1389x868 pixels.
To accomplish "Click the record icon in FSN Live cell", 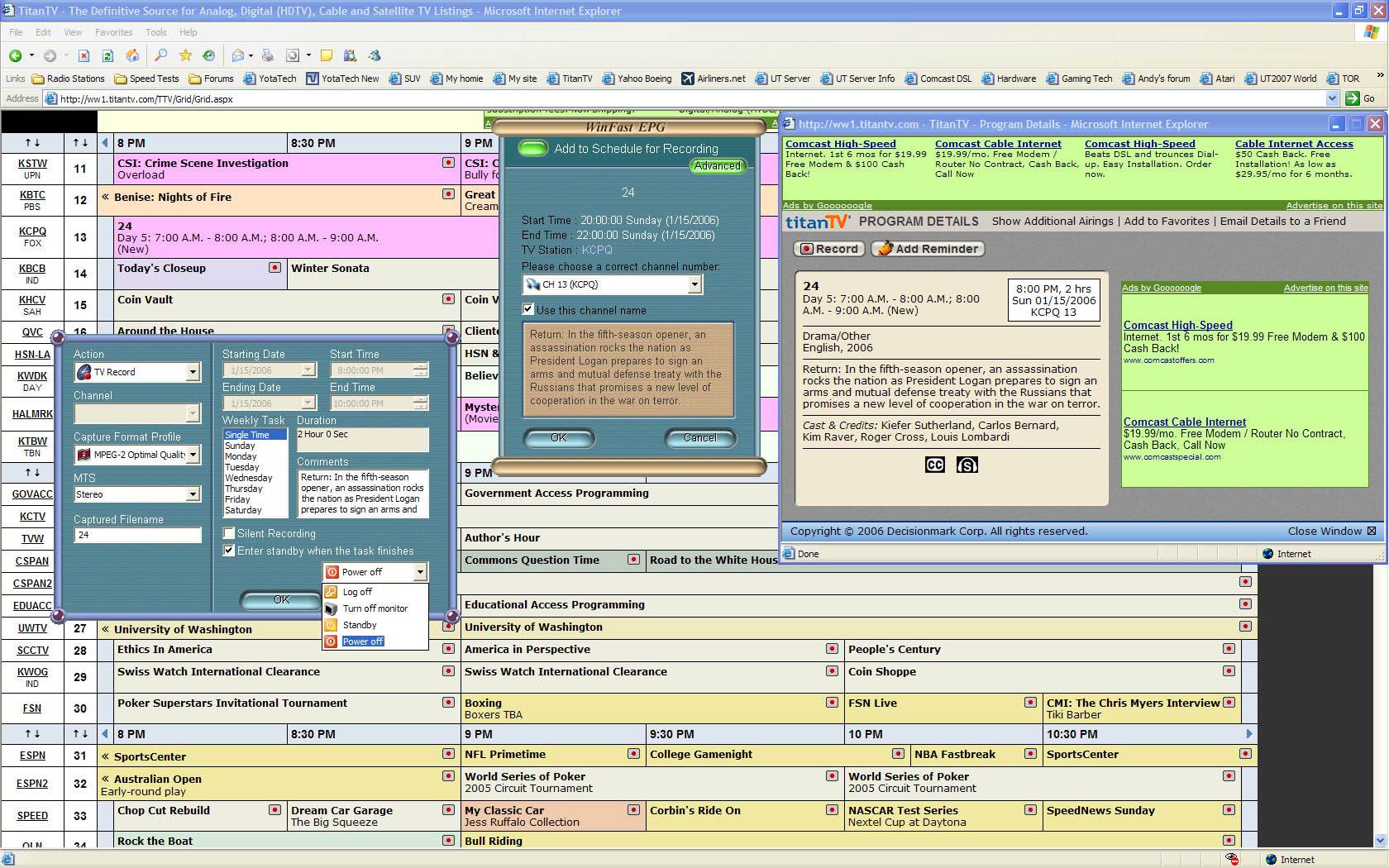I will [x=1030, y=703].
